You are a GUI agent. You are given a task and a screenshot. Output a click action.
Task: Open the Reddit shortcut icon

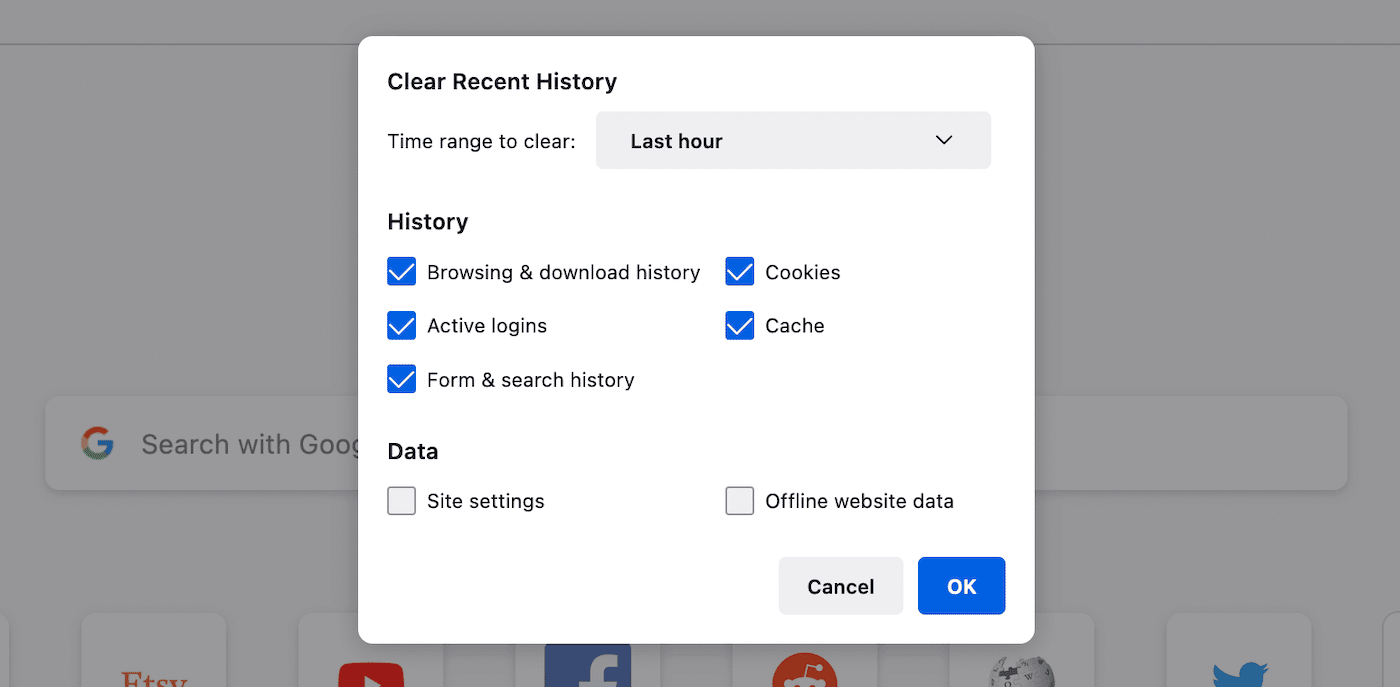tap(805, 670)
